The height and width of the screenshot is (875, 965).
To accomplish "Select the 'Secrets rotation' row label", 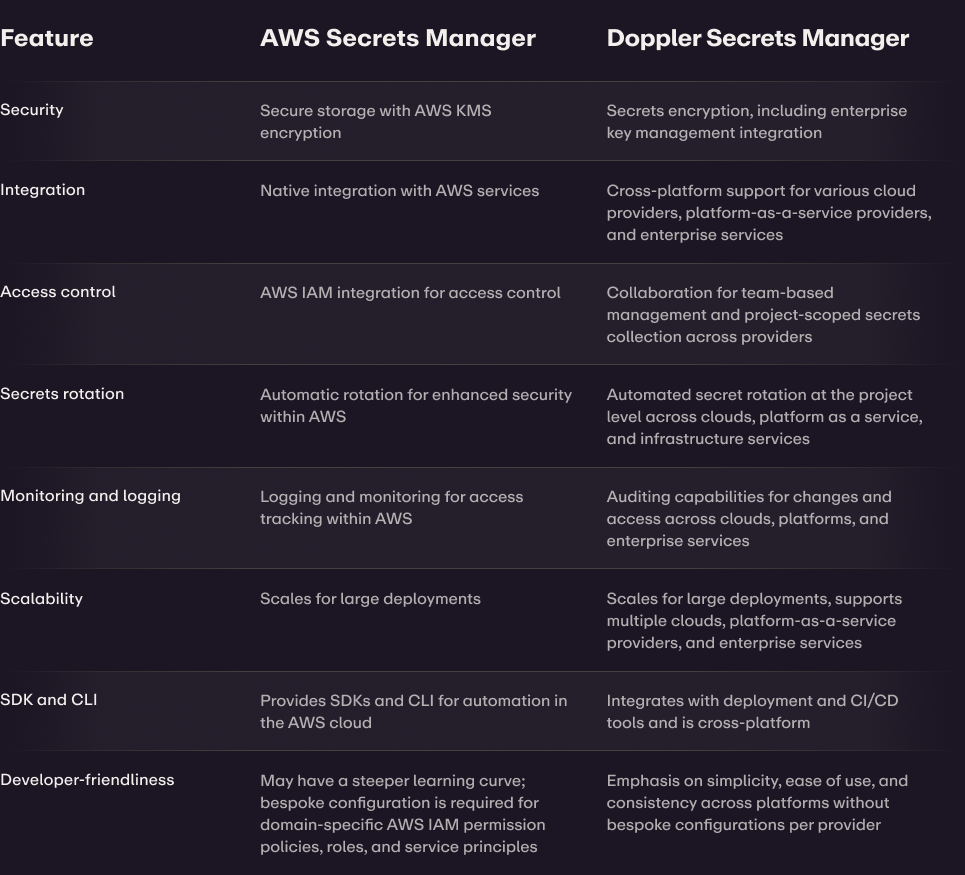I will tap(62, 394).
